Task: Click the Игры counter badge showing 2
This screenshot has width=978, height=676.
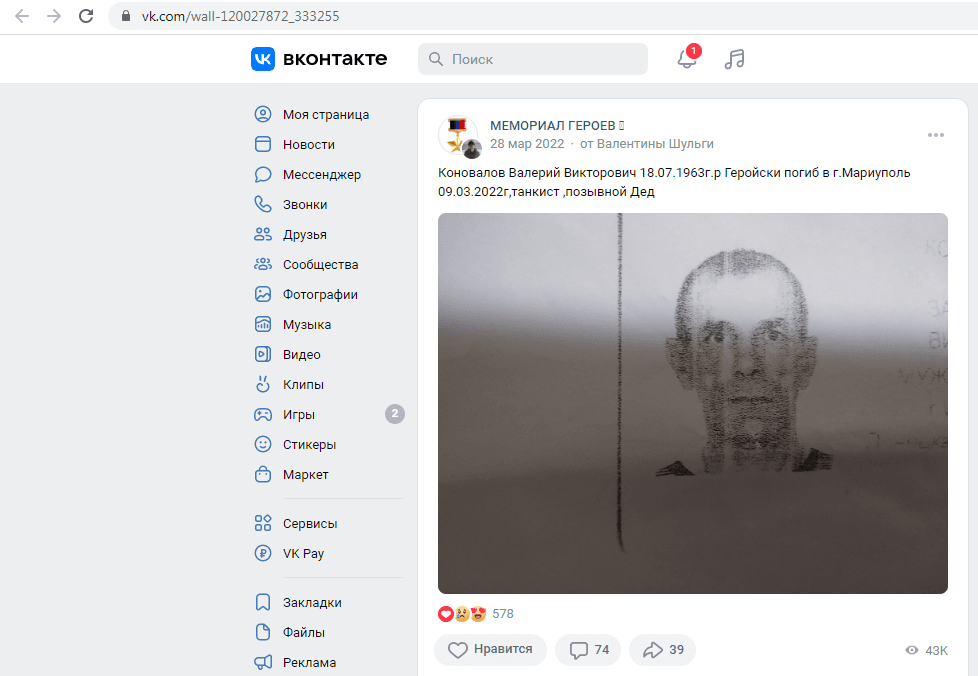Action: pos(395,413)
